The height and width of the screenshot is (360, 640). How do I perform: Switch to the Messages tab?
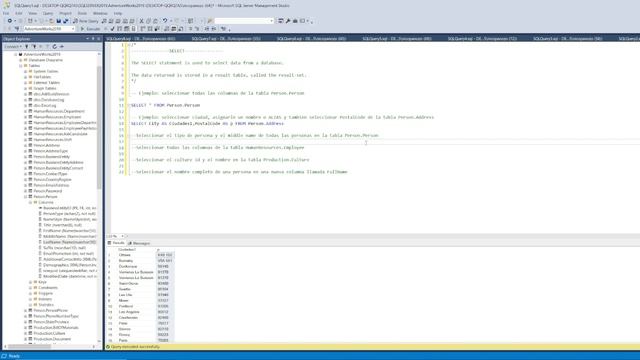coord(139,243)
